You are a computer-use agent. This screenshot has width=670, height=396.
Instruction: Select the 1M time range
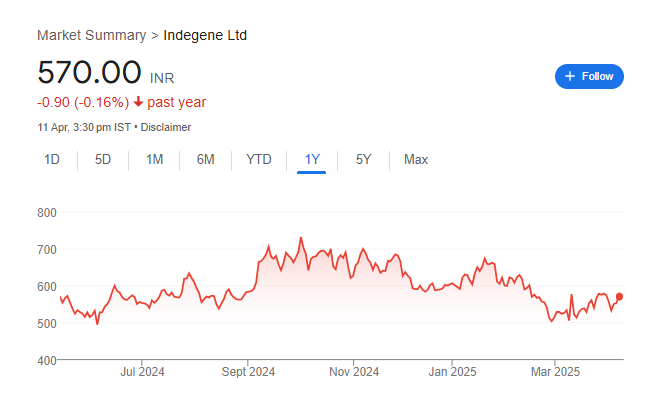154,160
